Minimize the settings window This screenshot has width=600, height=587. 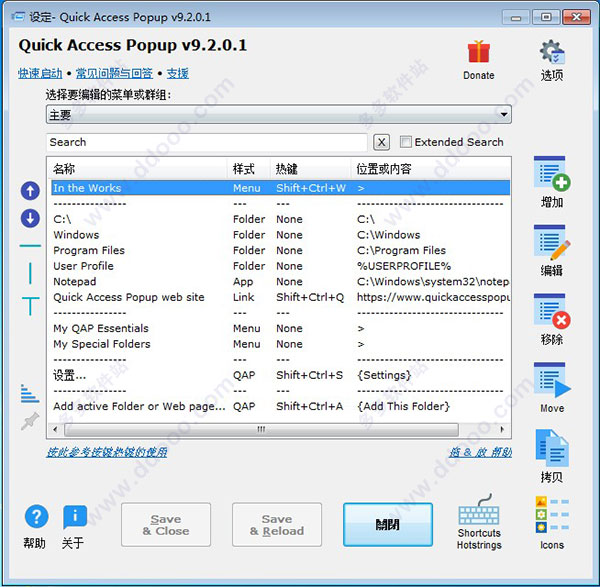click(516, 18)
